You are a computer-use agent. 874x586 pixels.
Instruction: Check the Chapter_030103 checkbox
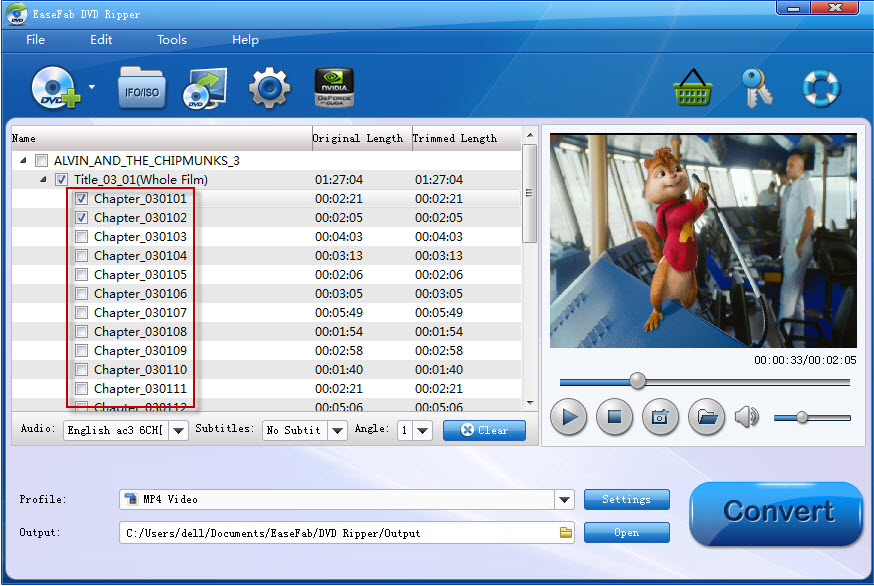81,236
